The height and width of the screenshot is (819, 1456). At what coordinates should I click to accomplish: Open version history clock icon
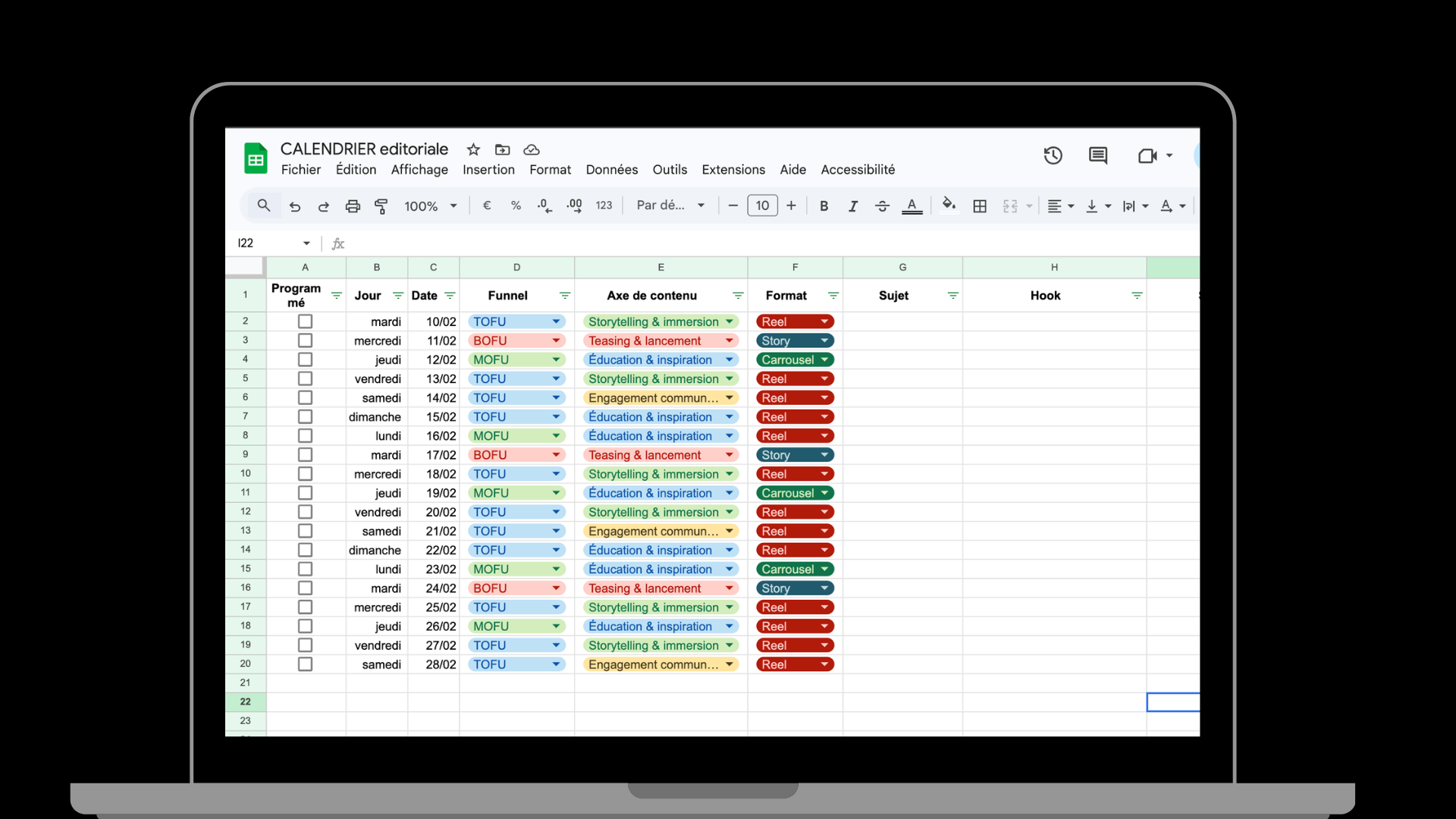click(1053, 156)
